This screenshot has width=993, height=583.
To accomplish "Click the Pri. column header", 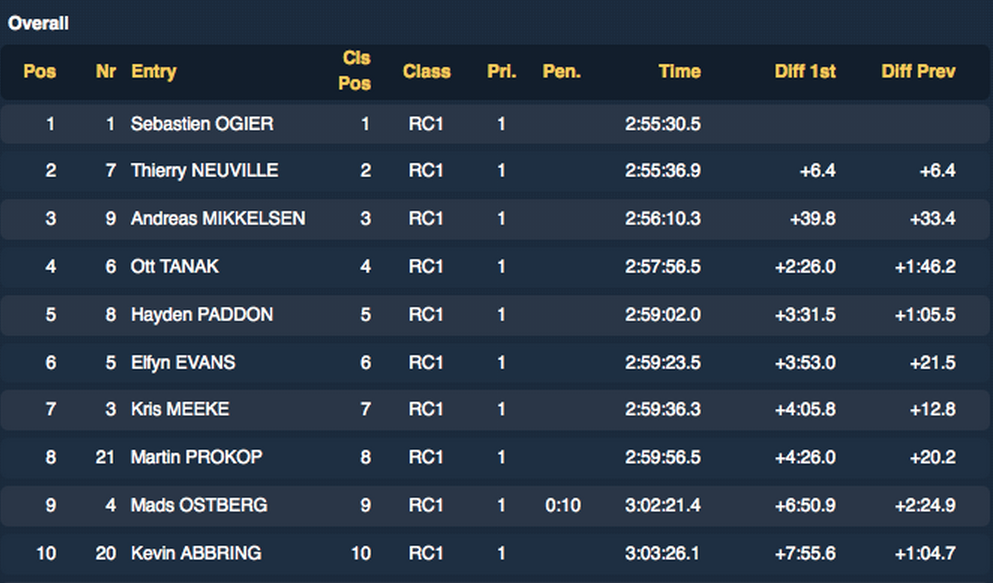I will coord(501,71).
